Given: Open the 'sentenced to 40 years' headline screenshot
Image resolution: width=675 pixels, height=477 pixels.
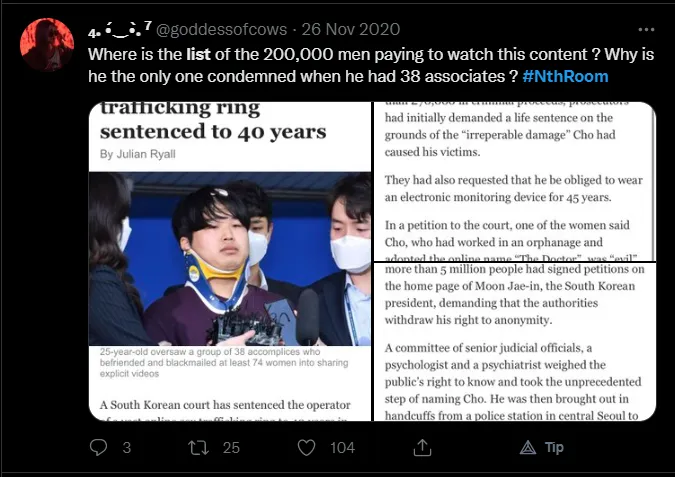Looking at the screenshot, I should click(x=230, y=261).
